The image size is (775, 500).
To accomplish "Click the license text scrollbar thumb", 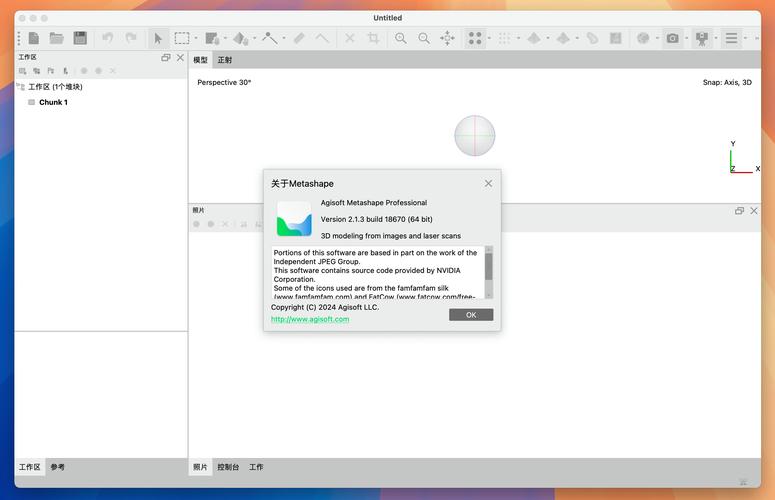I will (489, 267).
